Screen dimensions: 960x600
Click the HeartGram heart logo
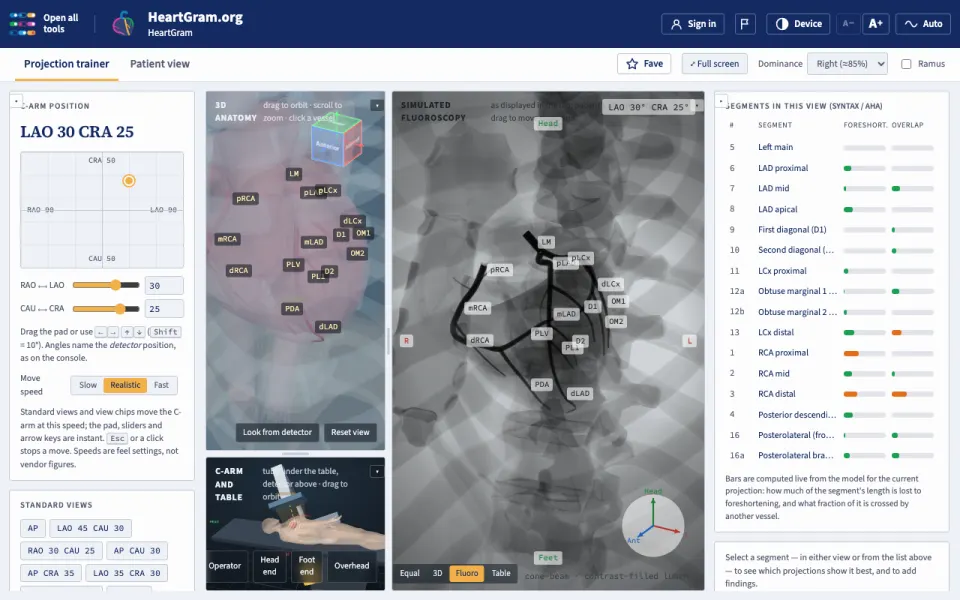click(123, 24)
